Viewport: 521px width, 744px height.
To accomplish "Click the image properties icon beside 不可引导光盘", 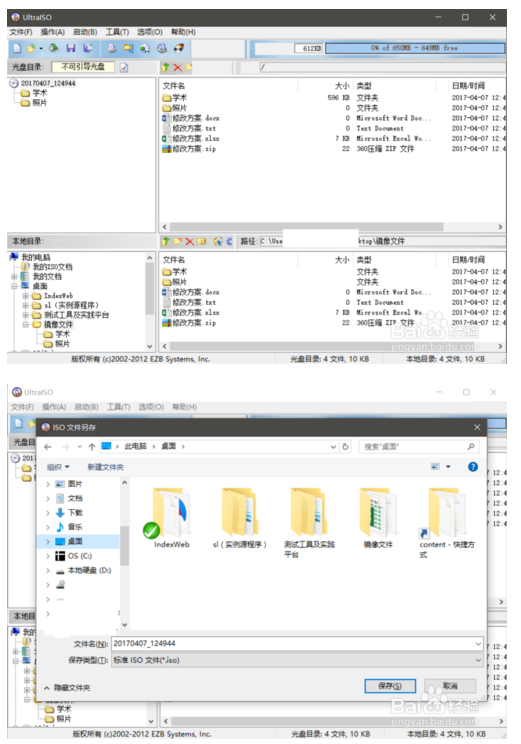I will tap(124, 67).
